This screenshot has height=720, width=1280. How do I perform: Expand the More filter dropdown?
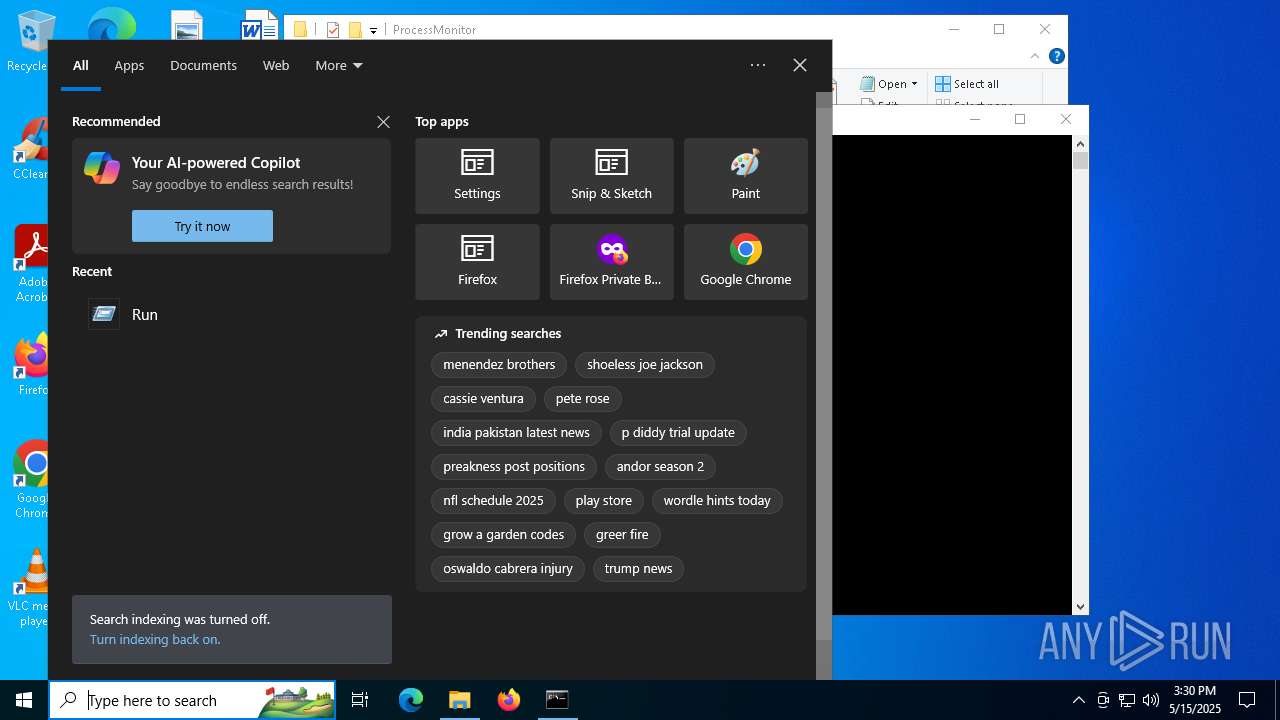click(x=339, y=66)
